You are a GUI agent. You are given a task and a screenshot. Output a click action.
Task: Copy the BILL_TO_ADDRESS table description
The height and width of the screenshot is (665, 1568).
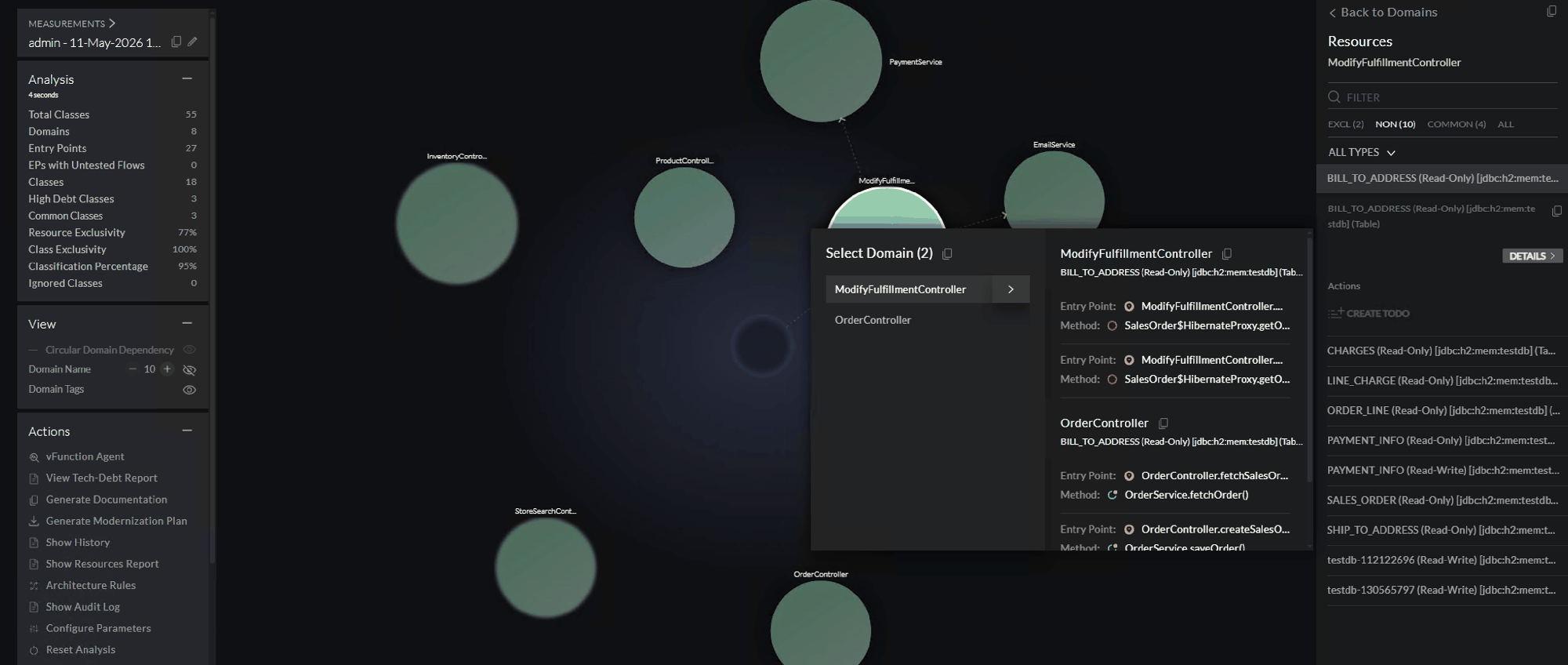click(1557, 210)
